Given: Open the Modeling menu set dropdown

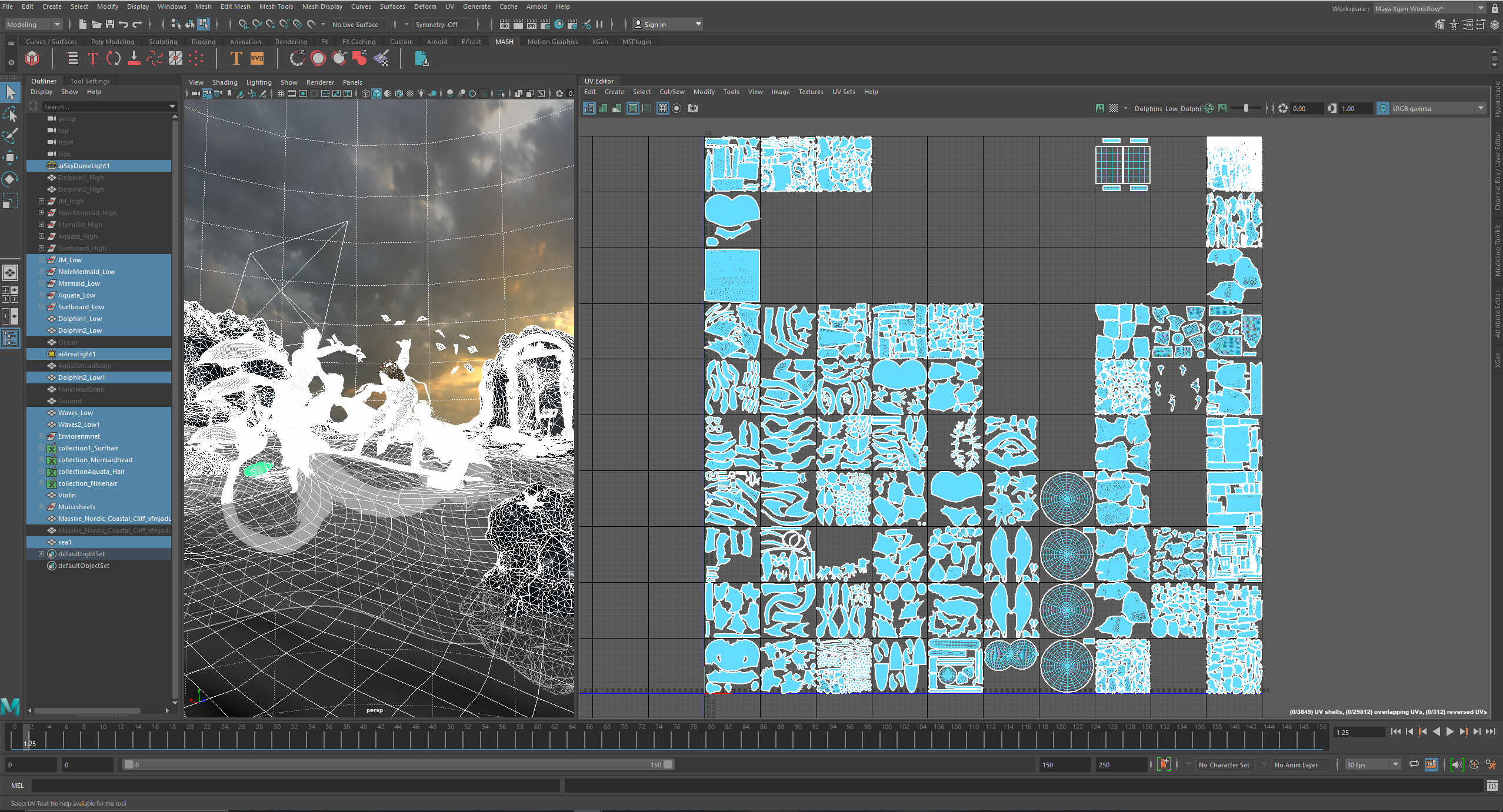Looking at the screenshot, I should pyautogui.click(x=34, y=24).
